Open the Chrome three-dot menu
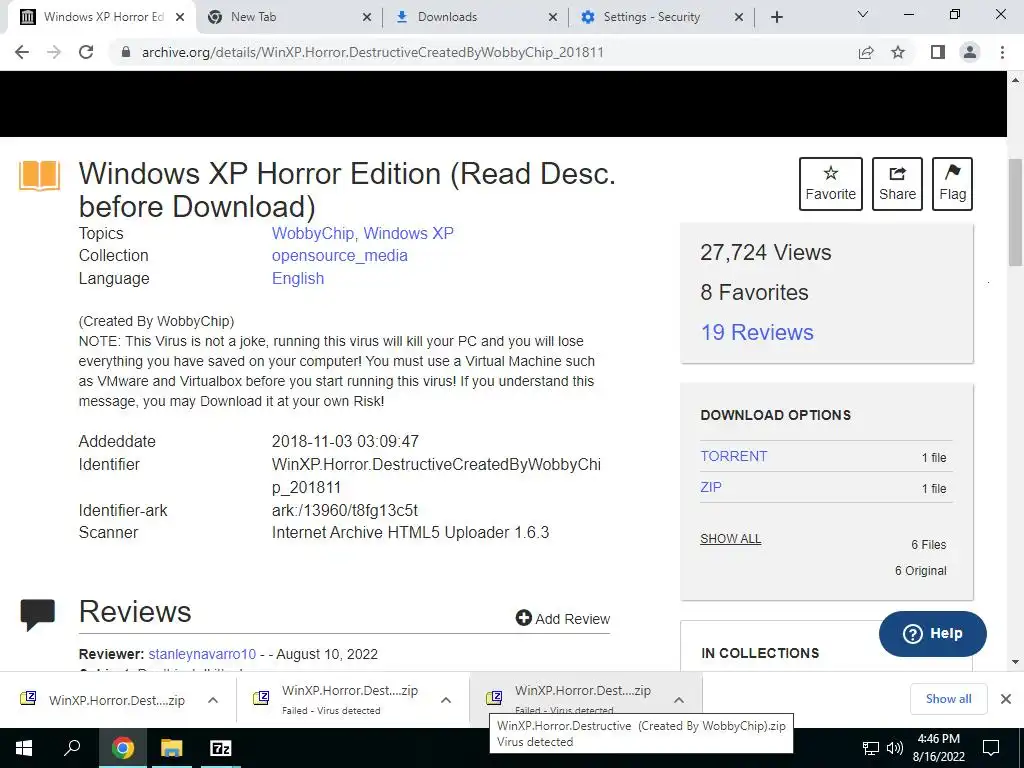1024x768 pixels. point(1002,52)
